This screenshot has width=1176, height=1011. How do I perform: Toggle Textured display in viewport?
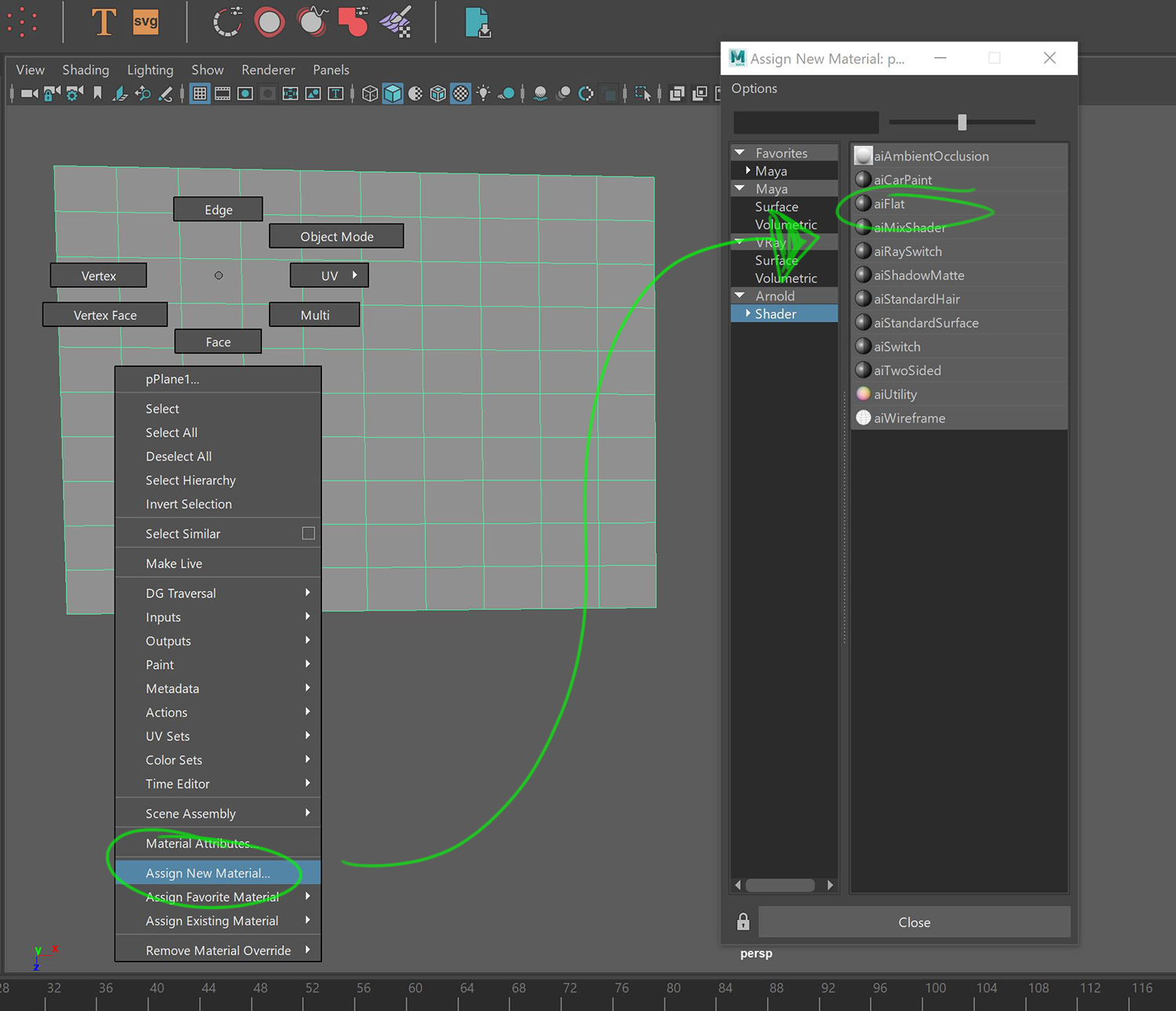click(461, 94)
